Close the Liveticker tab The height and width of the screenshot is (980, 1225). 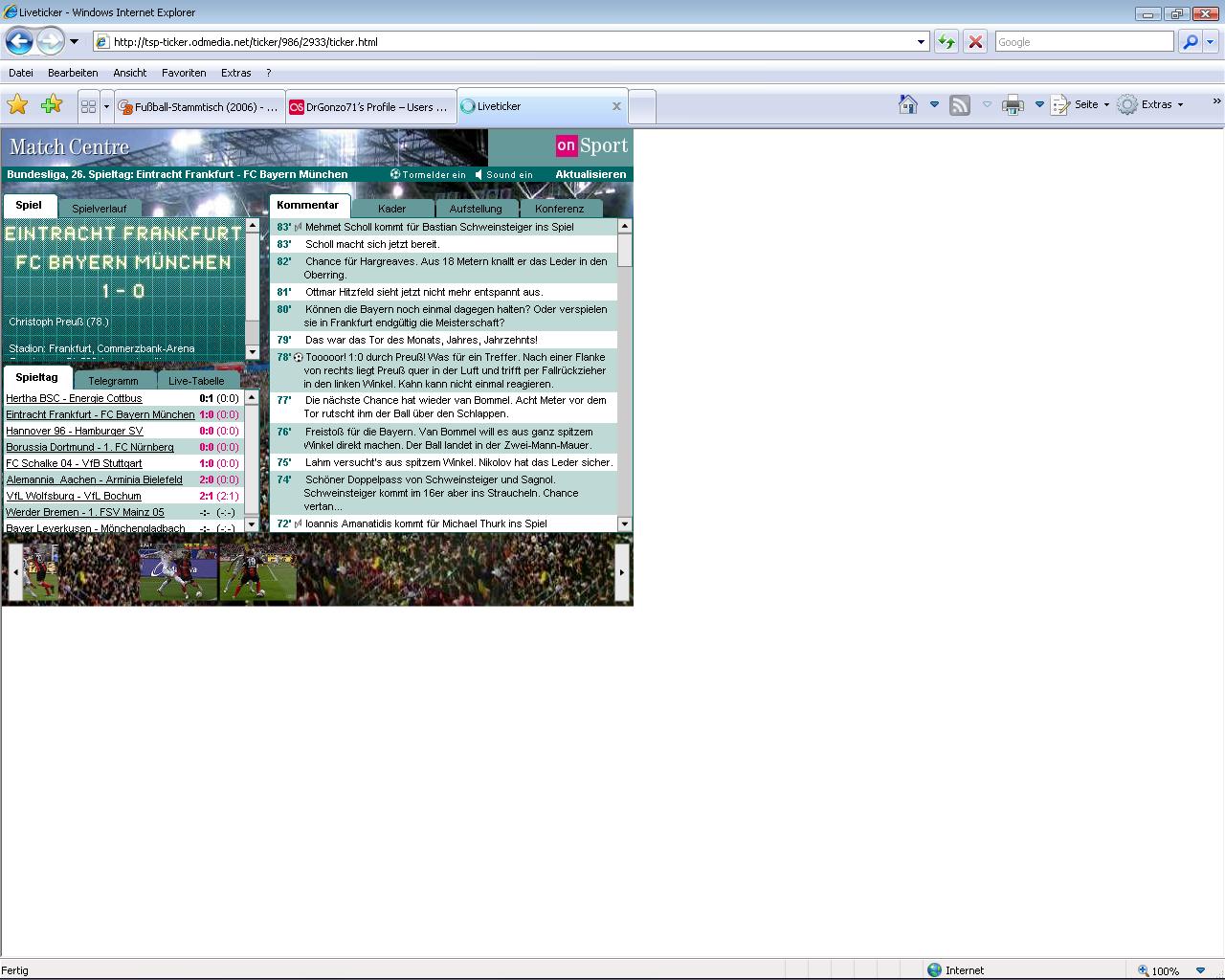[616, 106]
